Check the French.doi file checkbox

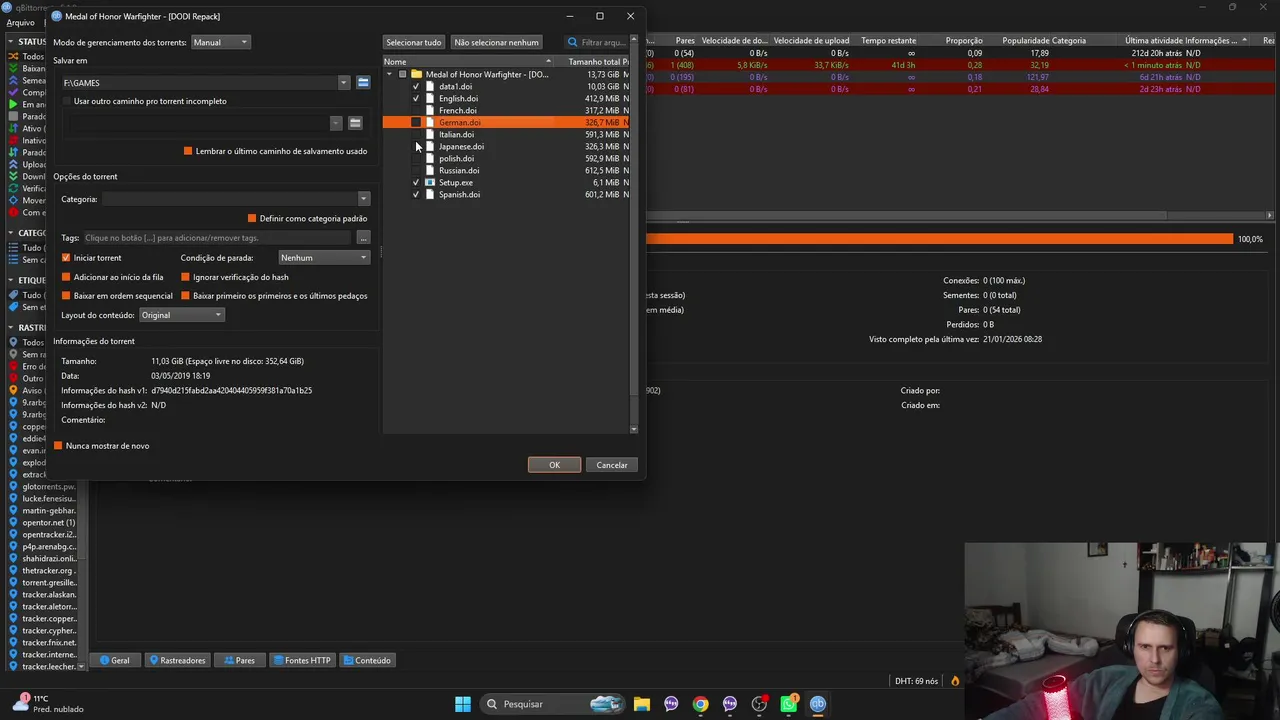[416, 110]
